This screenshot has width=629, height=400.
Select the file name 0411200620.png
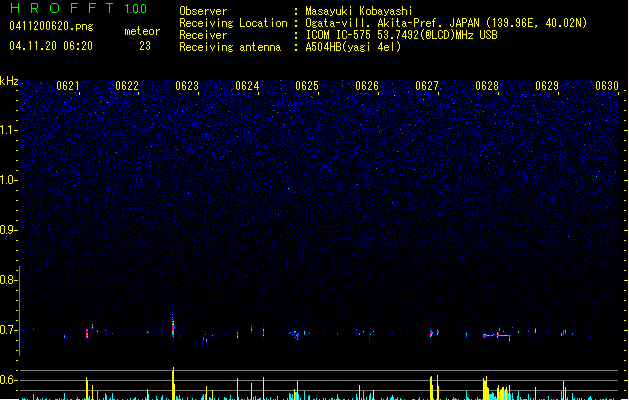(x=51, y=26)
